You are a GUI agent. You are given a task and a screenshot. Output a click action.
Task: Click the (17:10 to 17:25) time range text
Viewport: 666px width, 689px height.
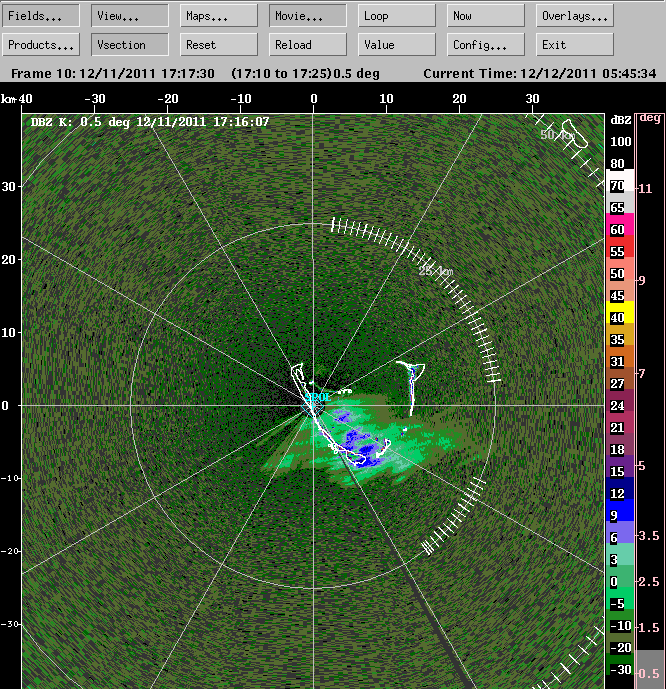click(x=281, y=73)
